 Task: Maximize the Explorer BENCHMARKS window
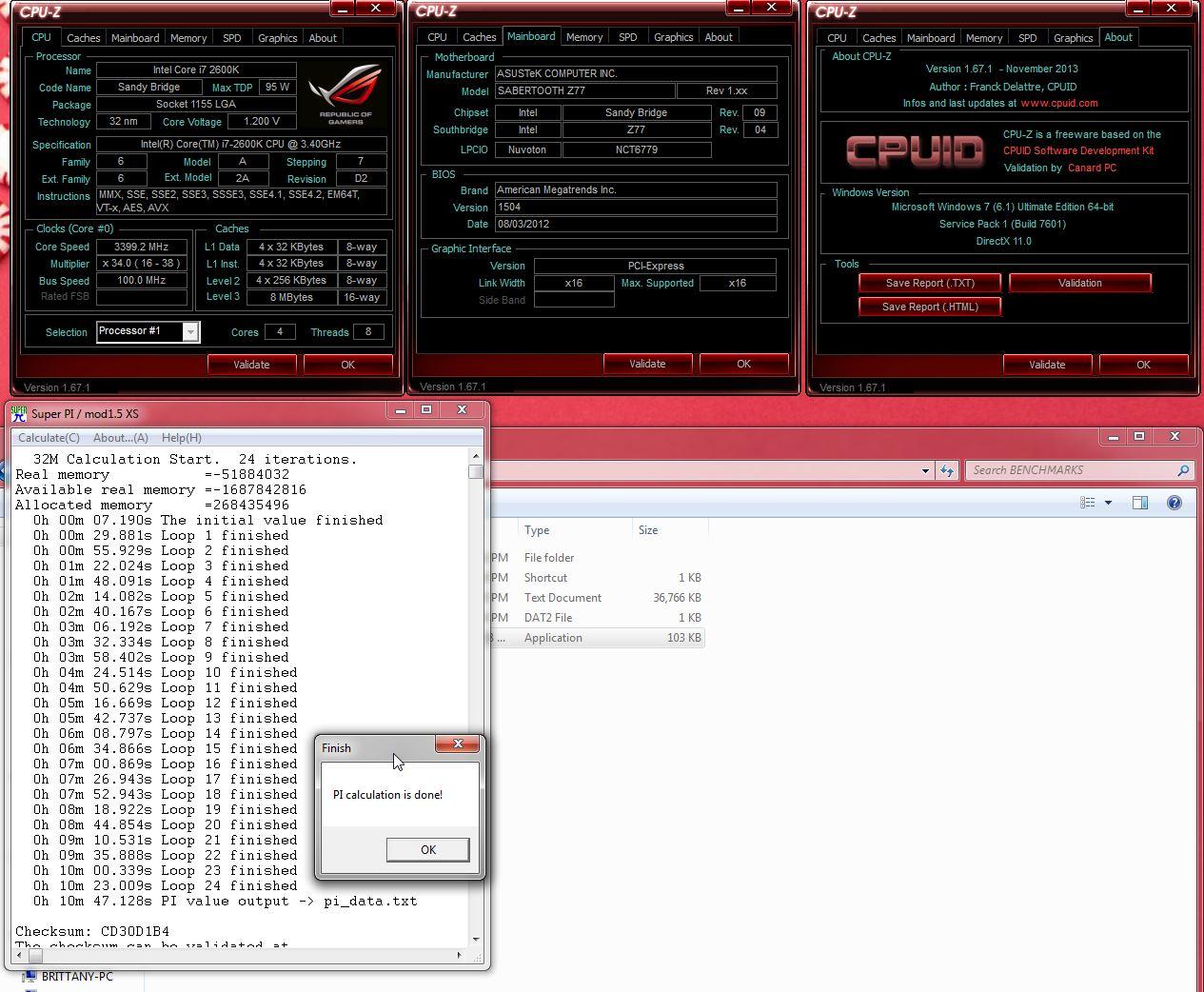point(1139,436)
